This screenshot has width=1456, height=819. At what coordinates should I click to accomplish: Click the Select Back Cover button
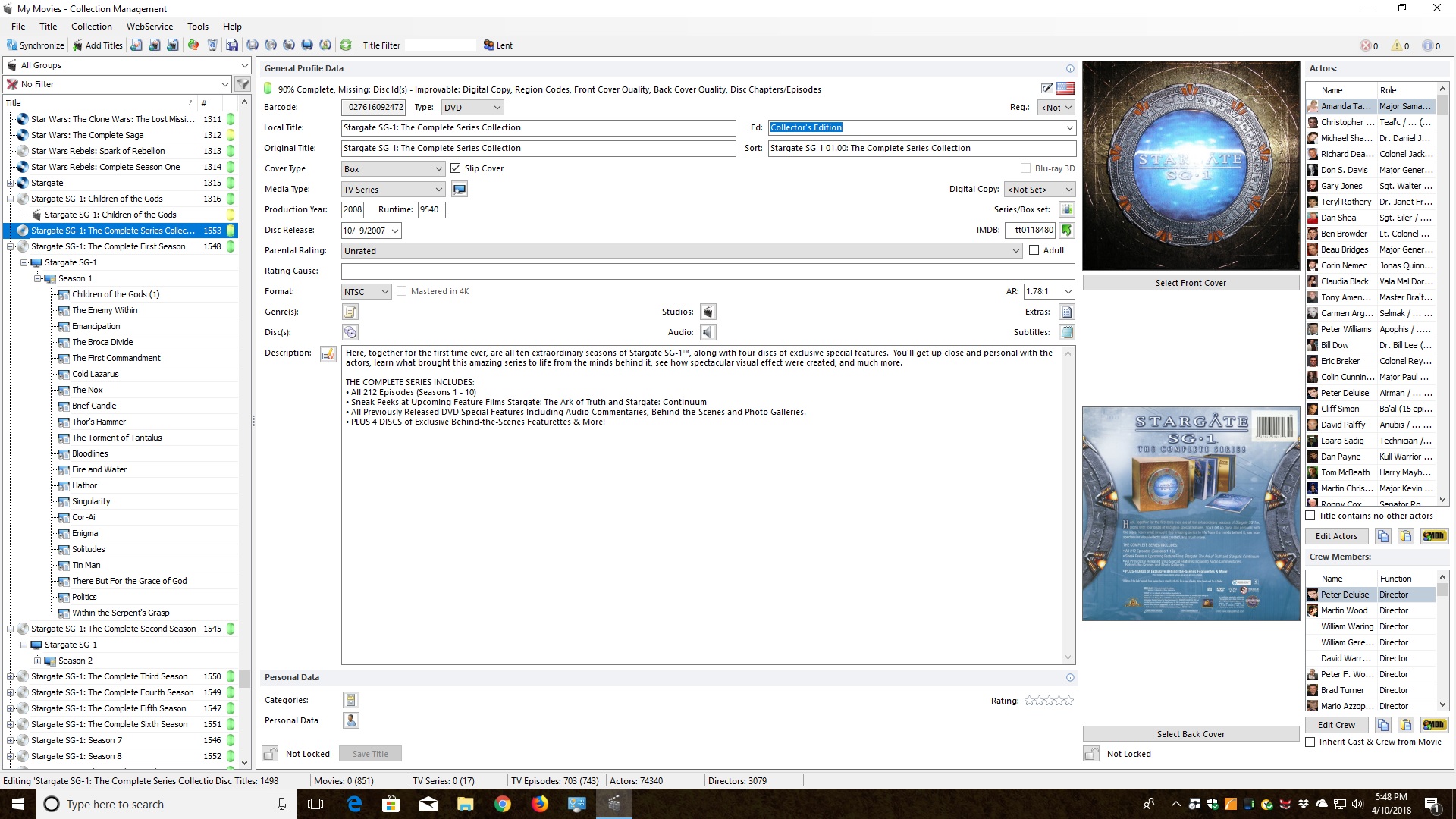(x=1191, y=734)
